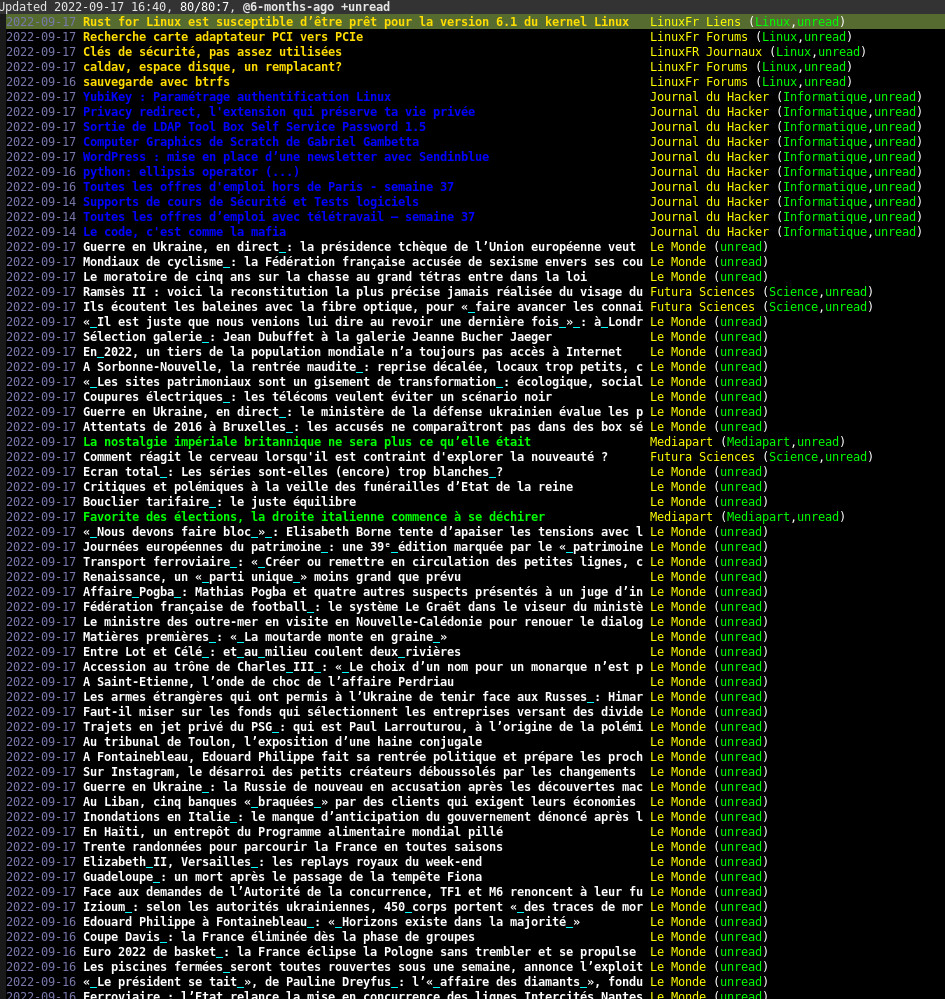Screen dimensions: 945x999
Task: Open the "Rust for Linux" kernel 6.1 entry
Action: [x=356, y=22]
